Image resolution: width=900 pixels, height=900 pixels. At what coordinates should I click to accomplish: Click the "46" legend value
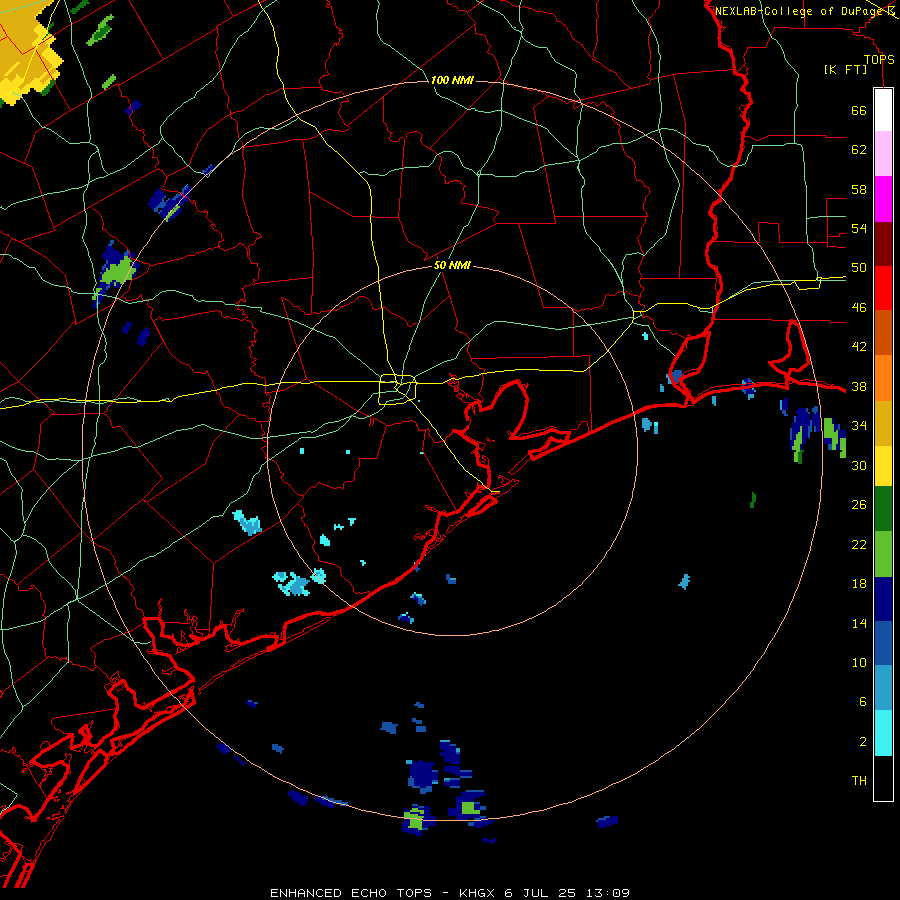(x=859, y=308)
